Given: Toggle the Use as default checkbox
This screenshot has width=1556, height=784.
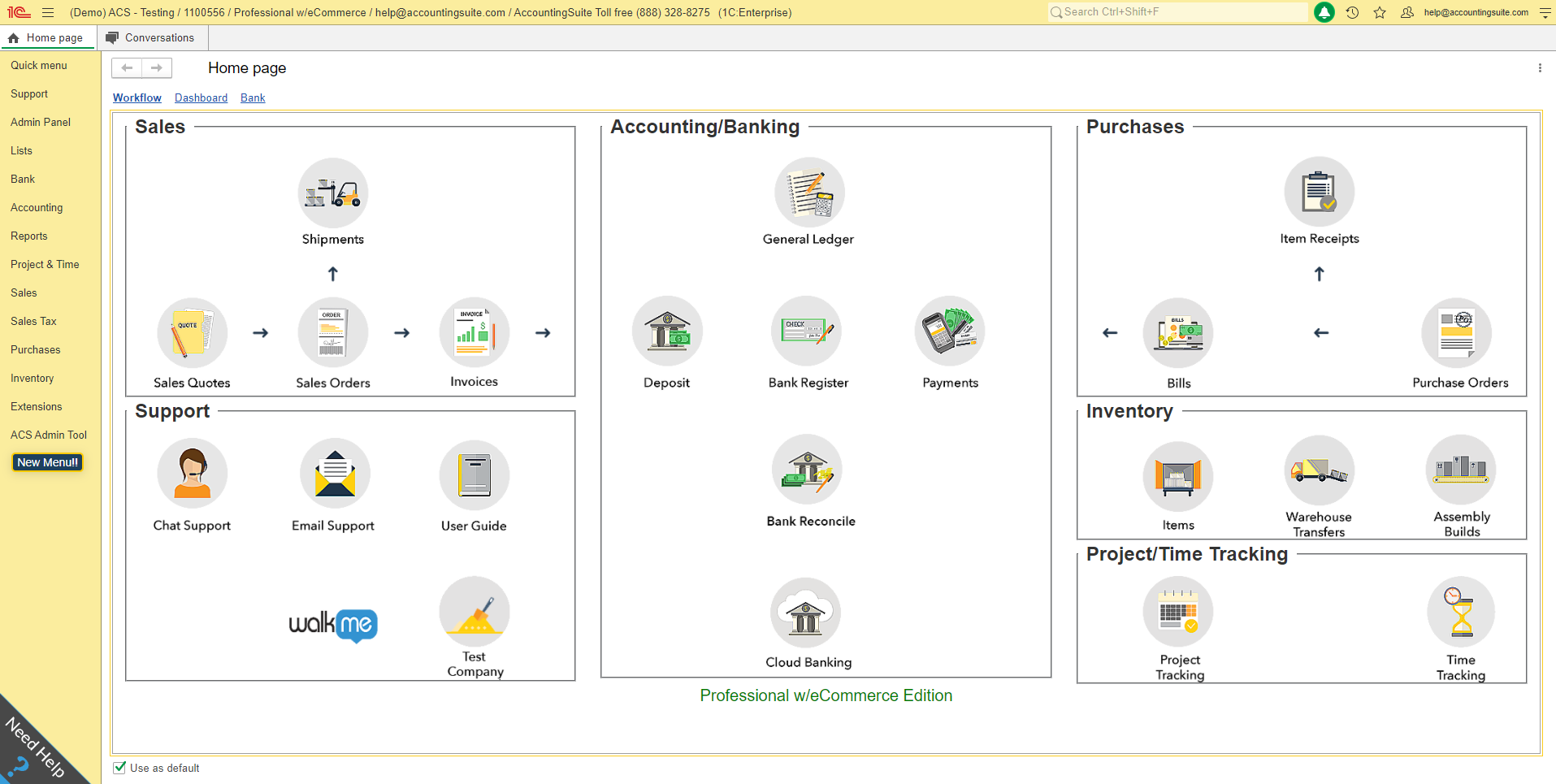Looking at the screenshot, I should pyautogui.click(x=119, y=767).
